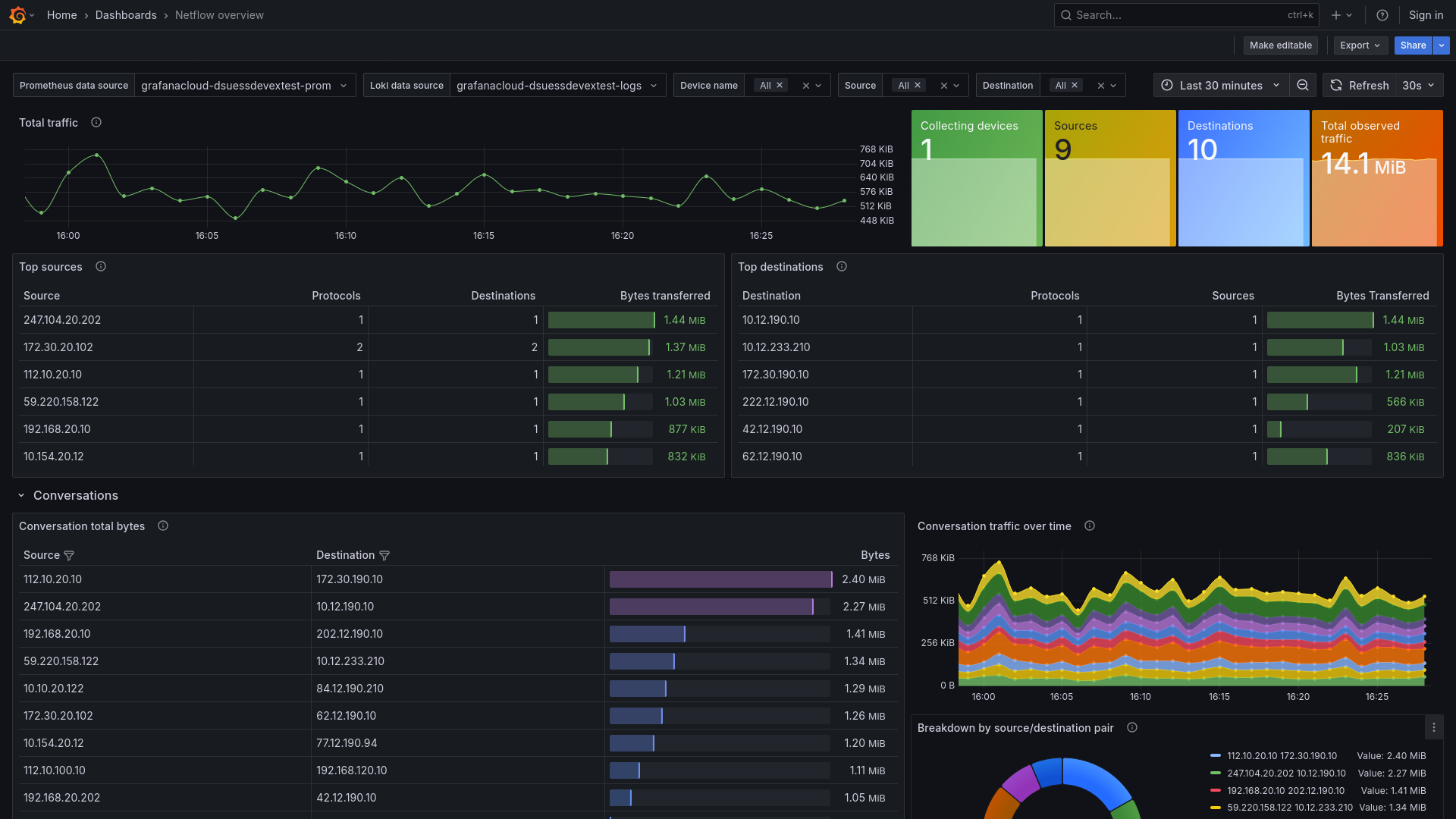Refresh the dashboard using the refresh icon
This screenshot has width=1456, height=819.
pyautogui.click(x=1336, y=85)
